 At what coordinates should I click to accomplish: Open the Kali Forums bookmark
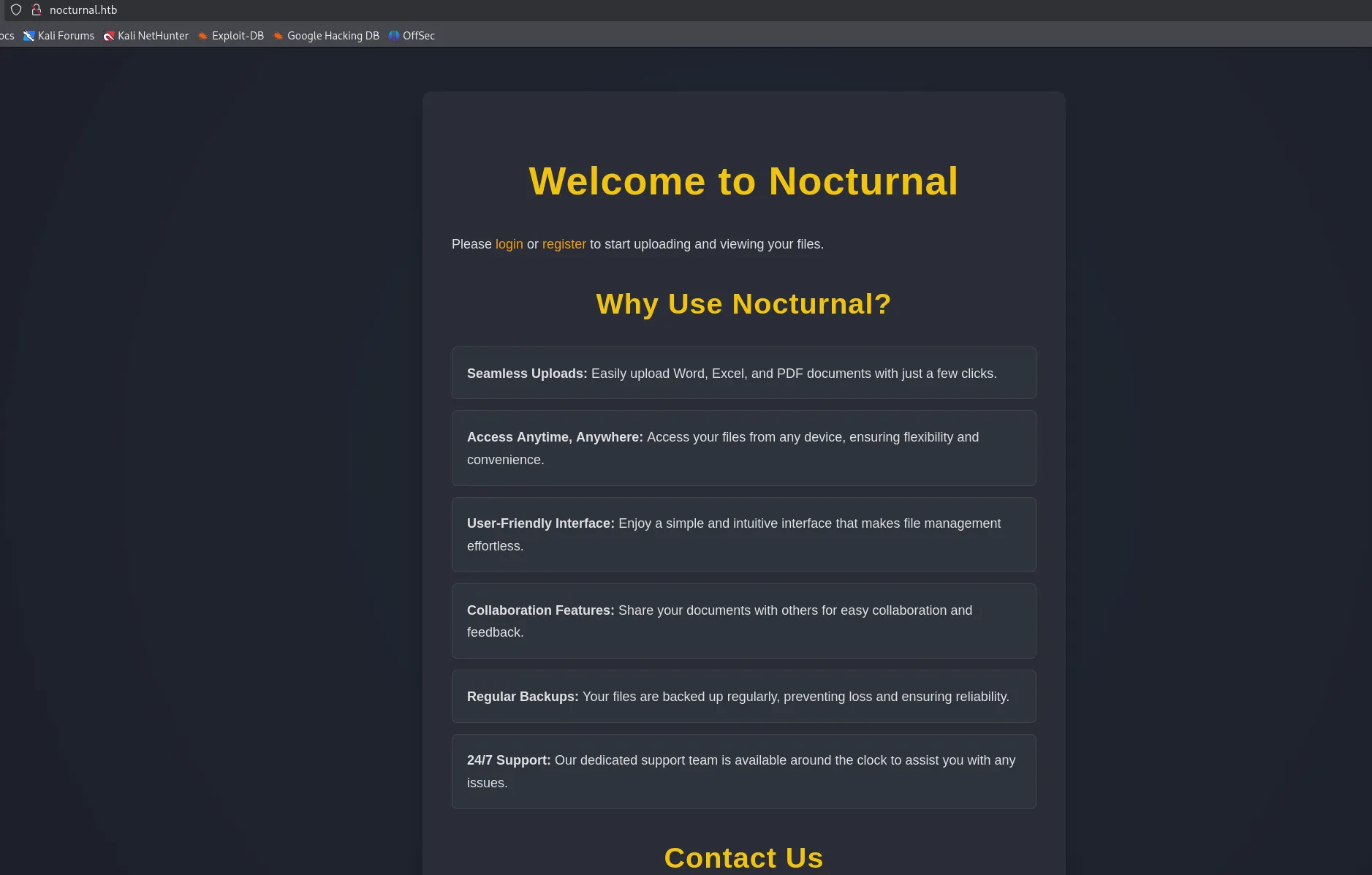[x=59, y=36]
